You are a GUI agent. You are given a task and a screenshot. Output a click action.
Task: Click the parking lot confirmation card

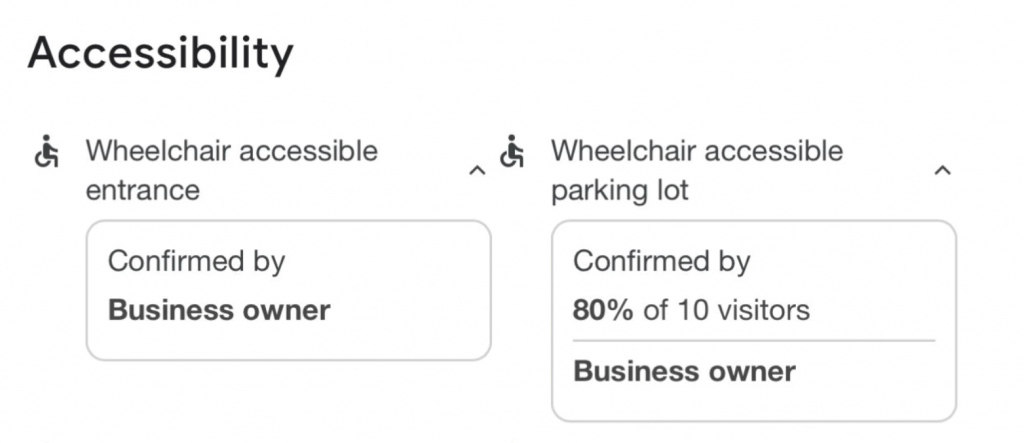pyautogui.click(x=753, y=320)
